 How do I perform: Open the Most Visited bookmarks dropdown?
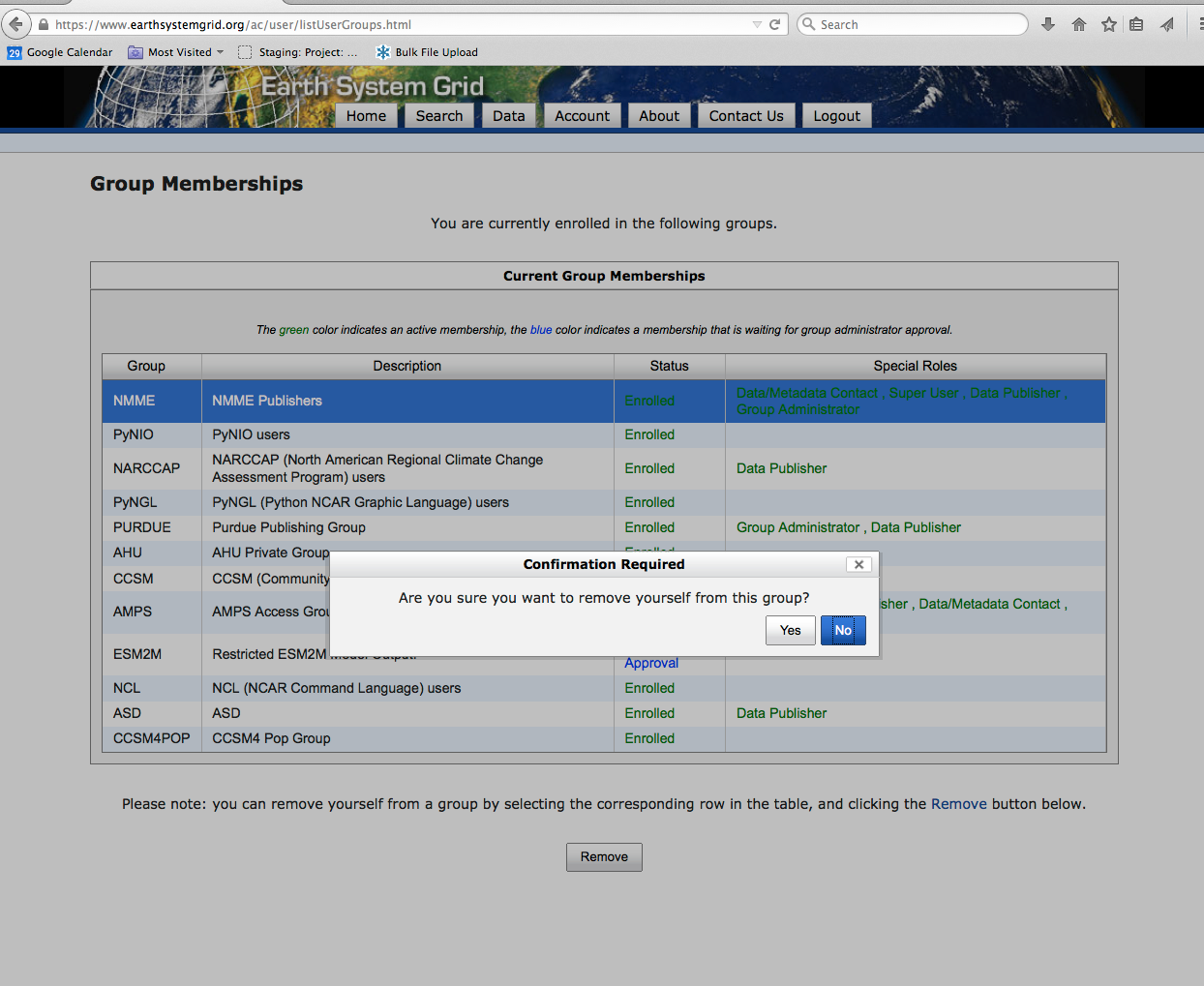pyautogui.click(x=176, y=52)
